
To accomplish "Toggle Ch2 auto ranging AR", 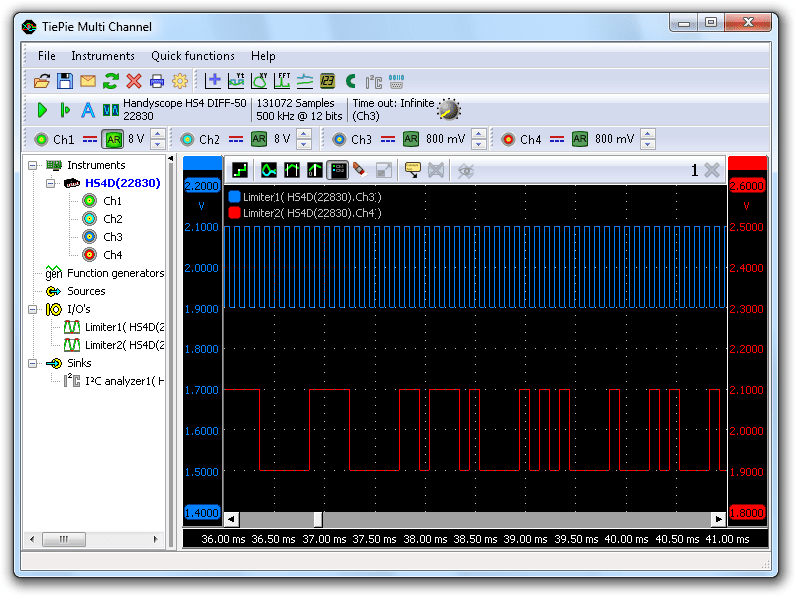I will [x=259, y=139].
